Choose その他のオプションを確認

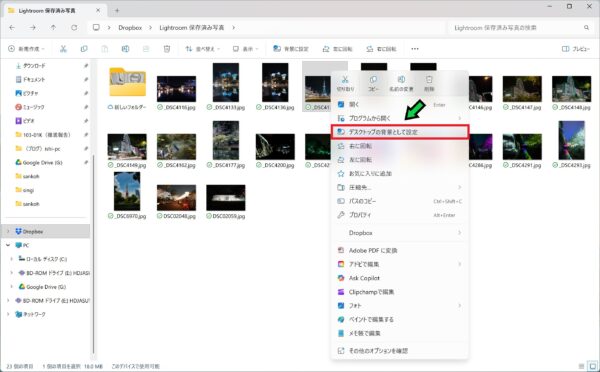400,351
